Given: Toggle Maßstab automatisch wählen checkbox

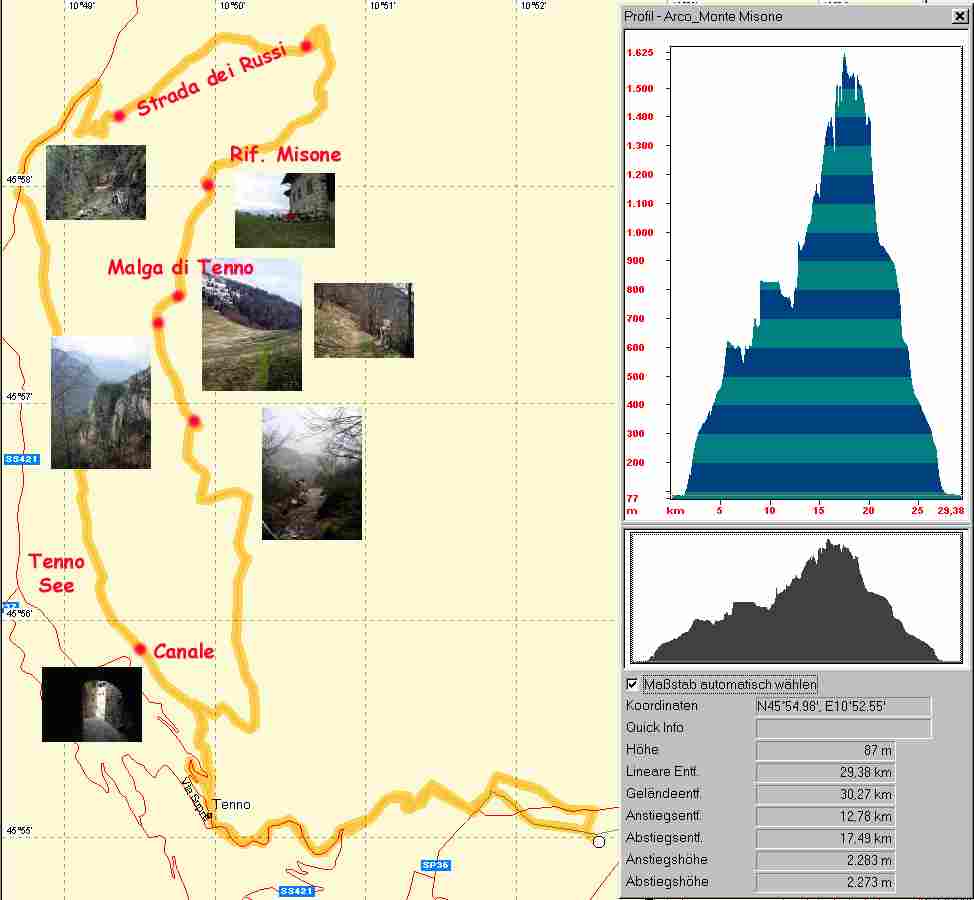Looking at the screenshot, I should click(x=632, y=684).
